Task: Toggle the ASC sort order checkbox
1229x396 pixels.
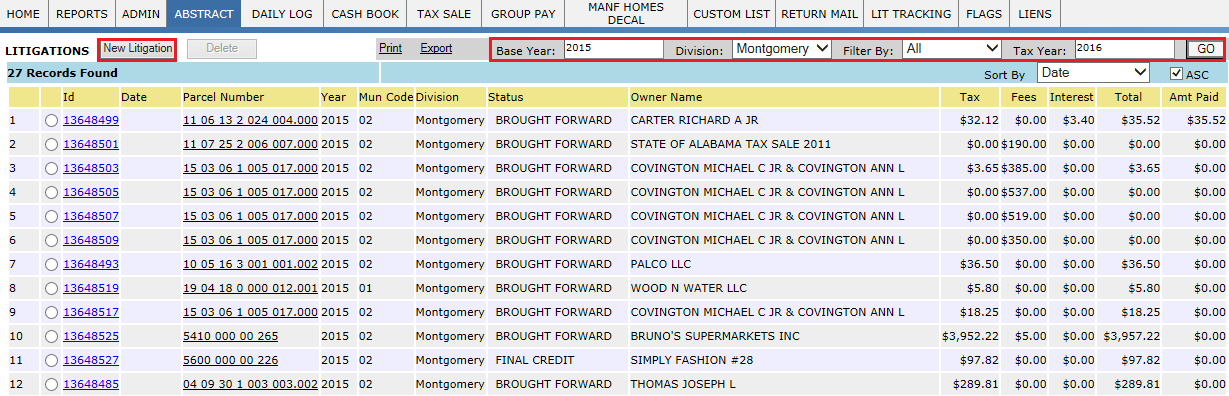Action: pyautogui.click(x=1176, y=74)
